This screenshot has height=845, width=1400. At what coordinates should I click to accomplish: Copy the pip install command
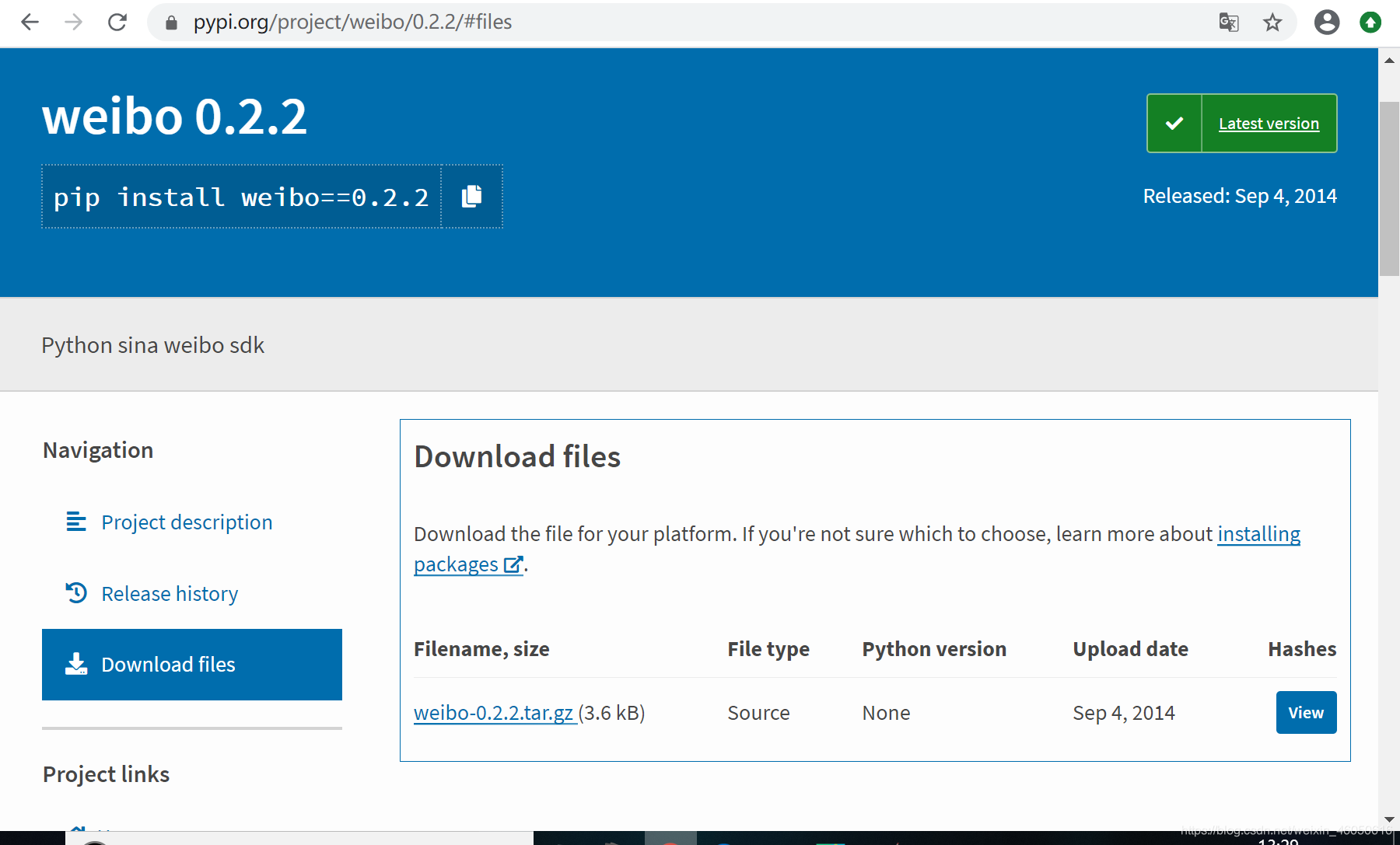point(471,197)
